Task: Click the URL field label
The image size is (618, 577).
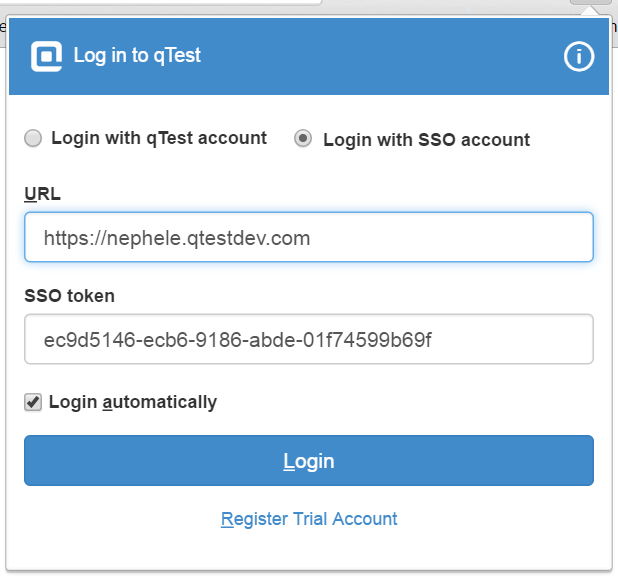Action: (43, 194)
